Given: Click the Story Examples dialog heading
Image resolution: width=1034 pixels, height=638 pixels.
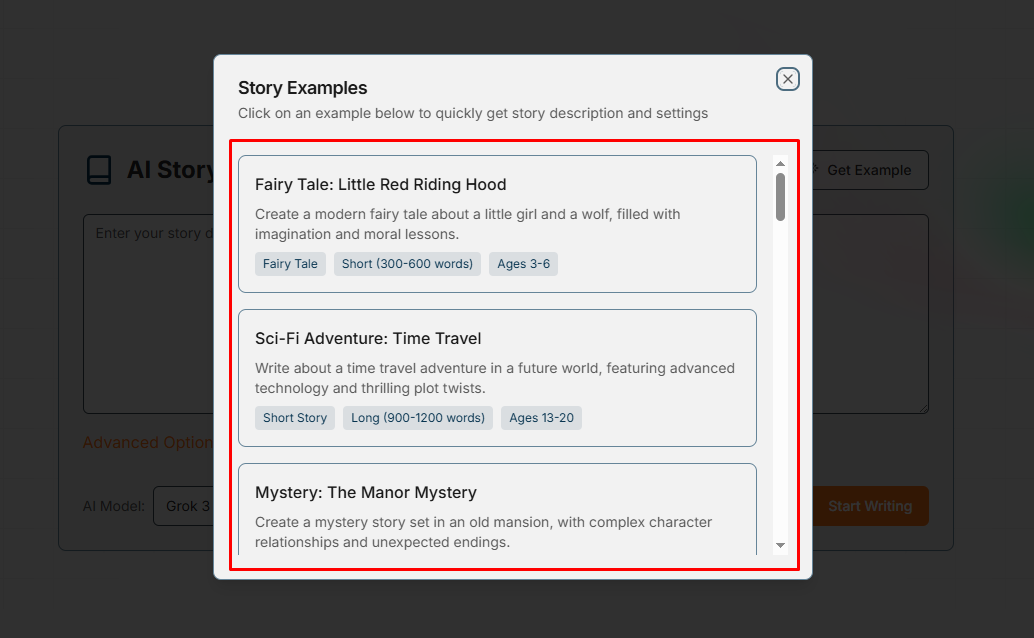Looking at the screenshot, I should 303,88.
